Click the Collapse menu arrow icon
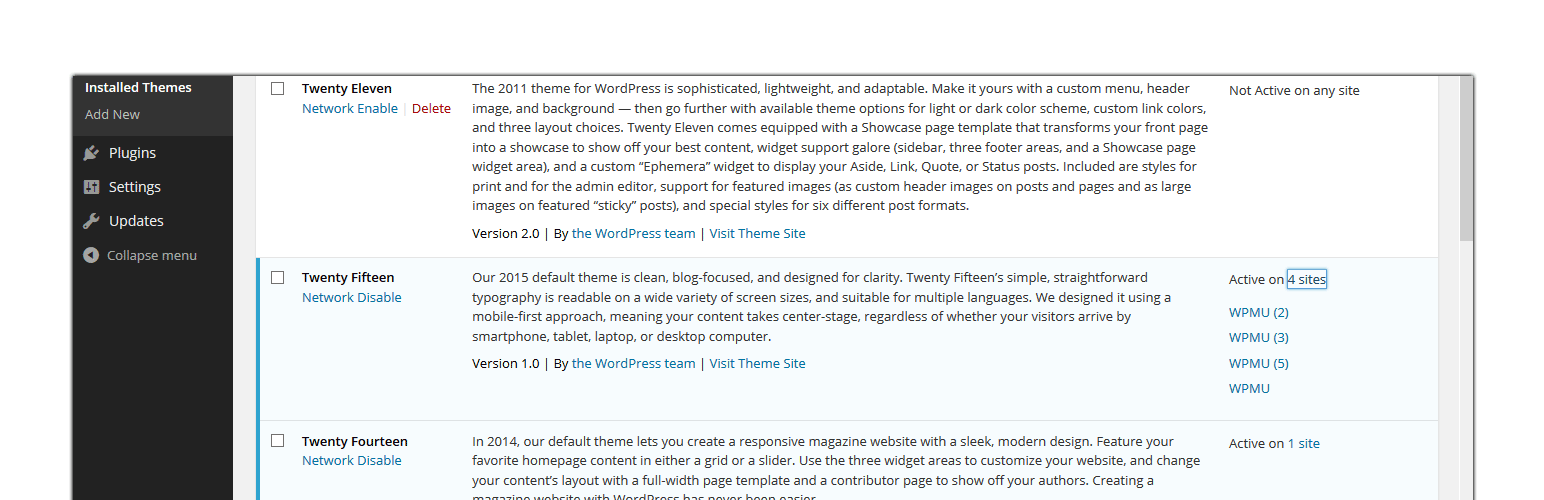 (x=92, y=255)
